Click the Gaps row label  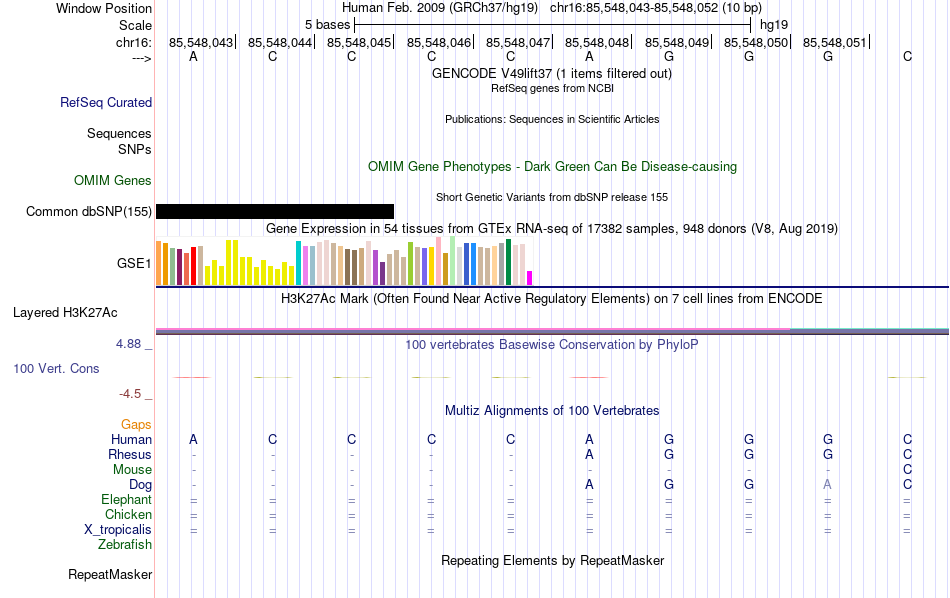pos(136,425)
